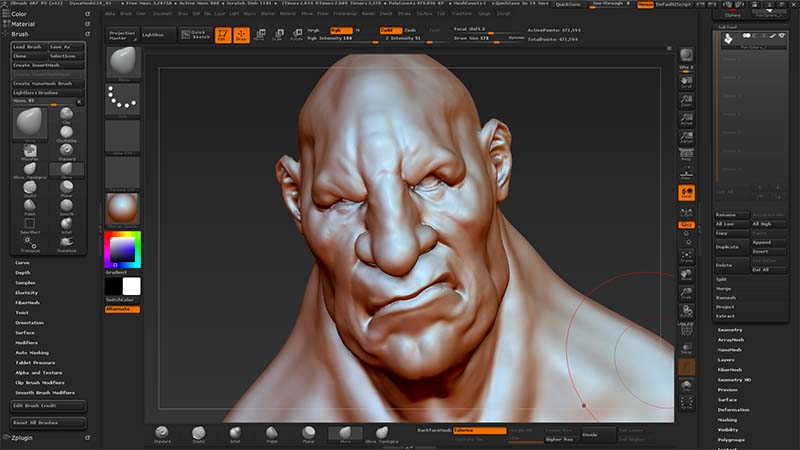Expand the Color palette section
Image resolution: width=800 pixels, height=450 pixels.
tap(19, 14)
